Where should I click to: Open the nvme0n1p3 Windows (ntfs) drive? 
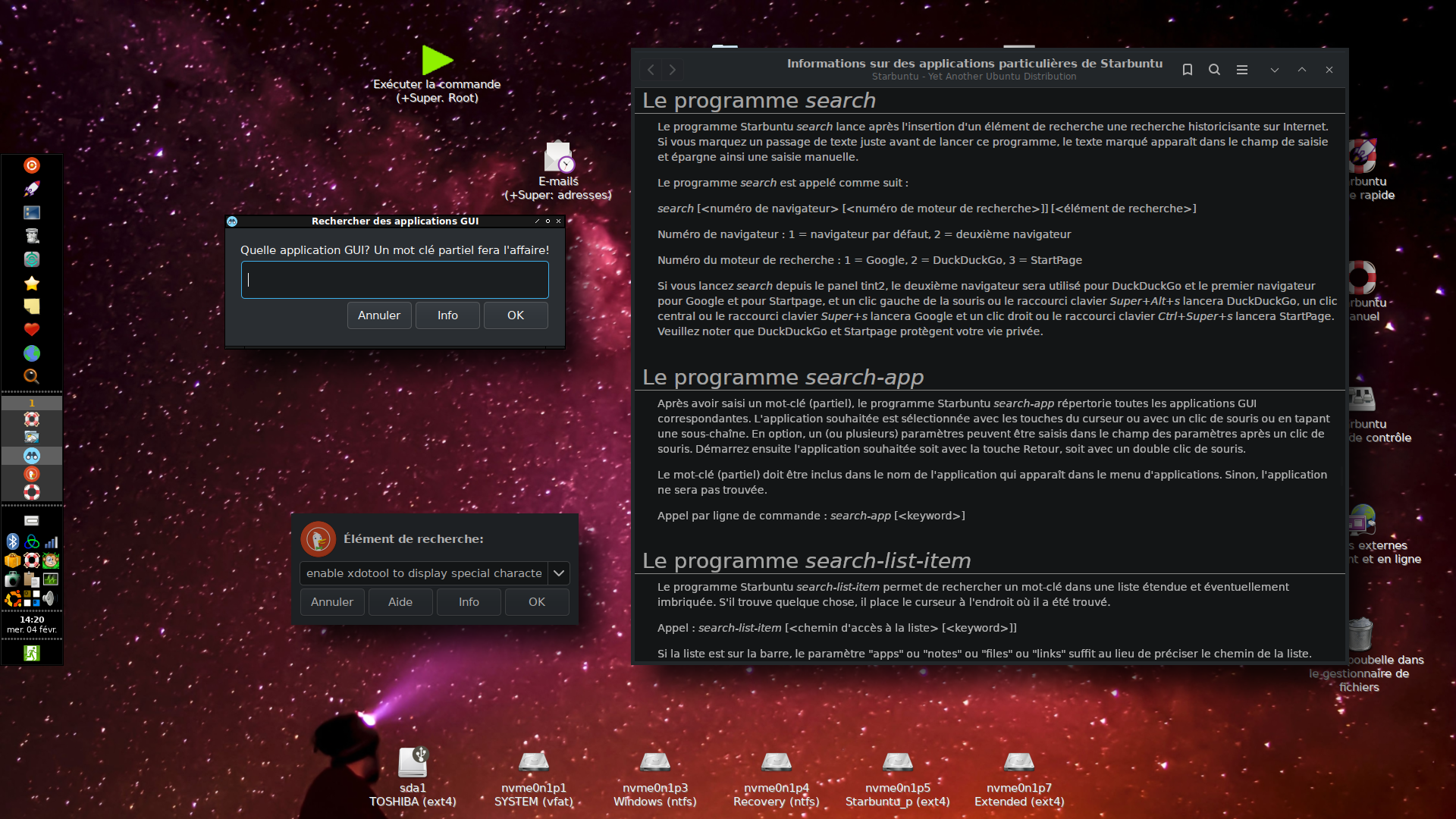(654, 762)
